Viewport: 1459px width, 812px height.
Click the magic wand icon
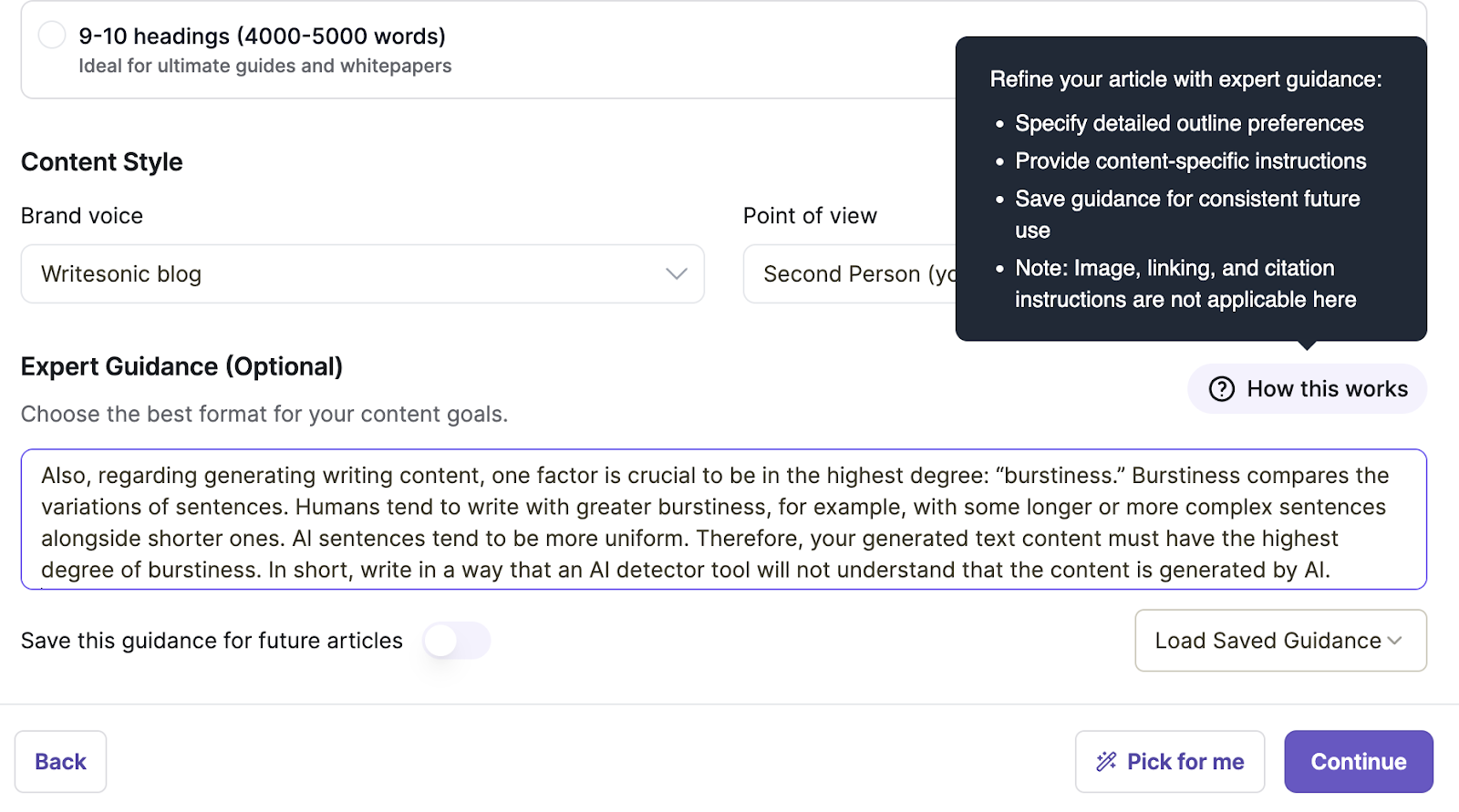[1106, 762]
